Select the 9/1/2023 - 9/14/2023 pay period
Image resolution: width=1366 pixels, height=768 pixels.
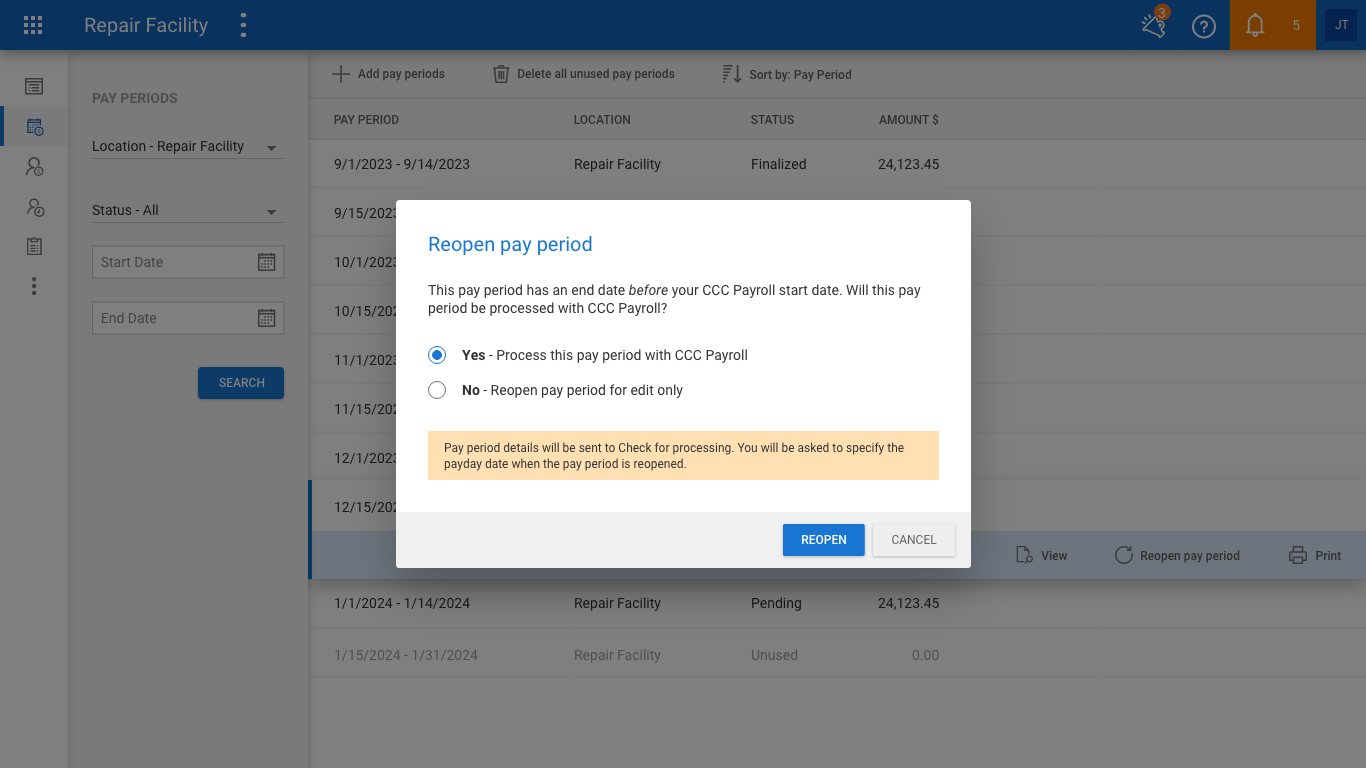click(x=402, y=164)
